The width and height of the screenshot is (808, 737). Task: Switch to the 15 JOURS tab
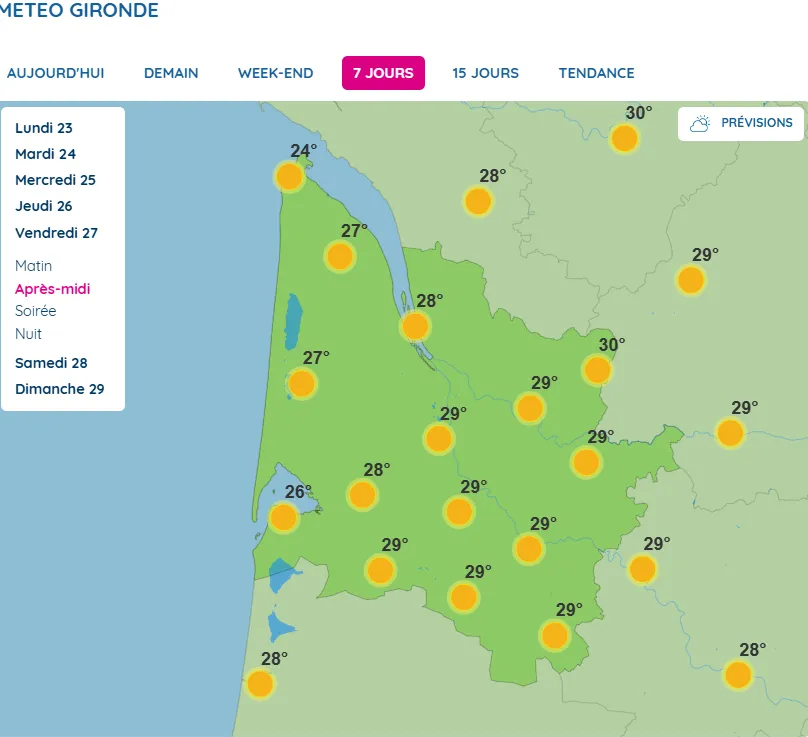485,73
